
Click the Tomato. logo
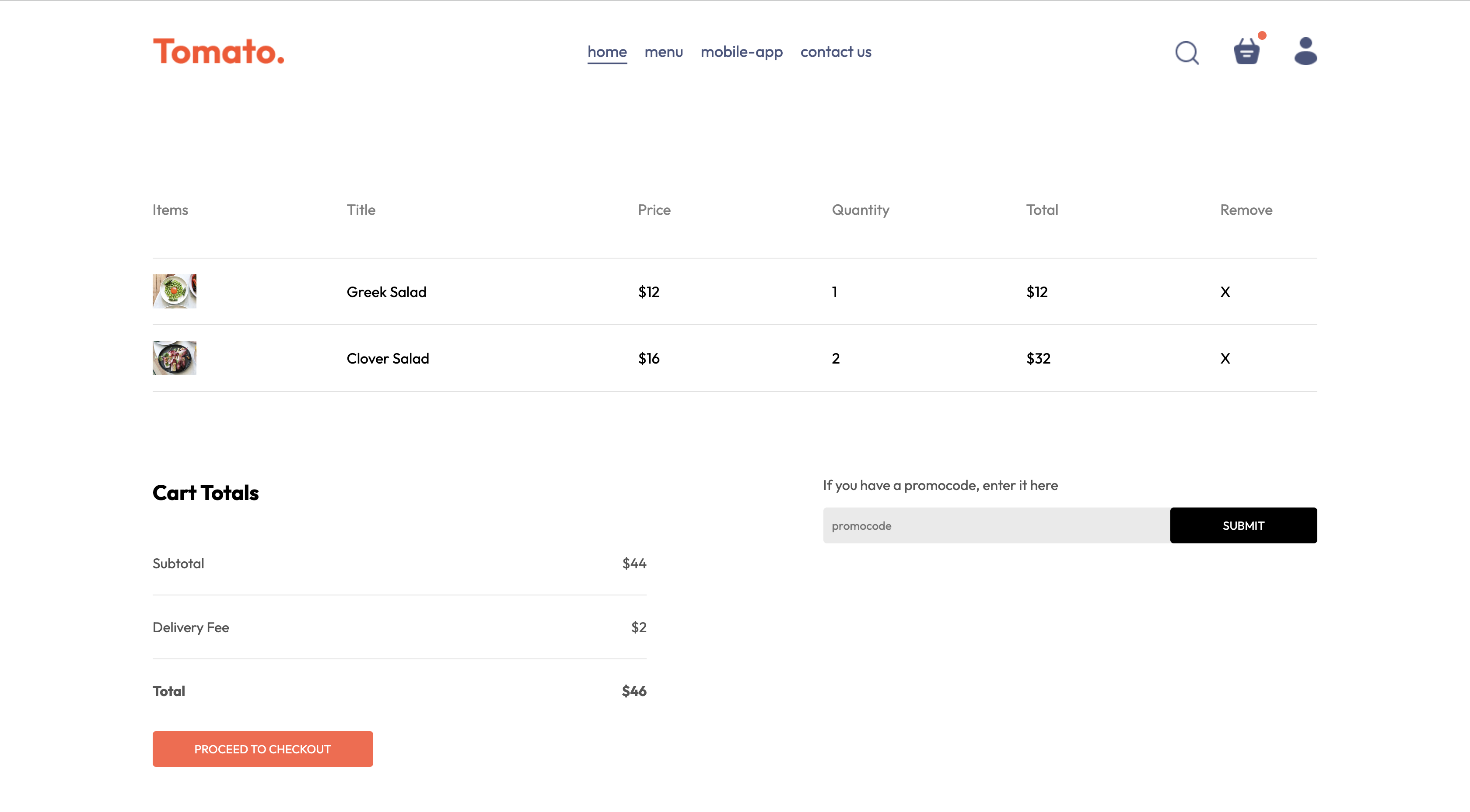tap(219, 51)
